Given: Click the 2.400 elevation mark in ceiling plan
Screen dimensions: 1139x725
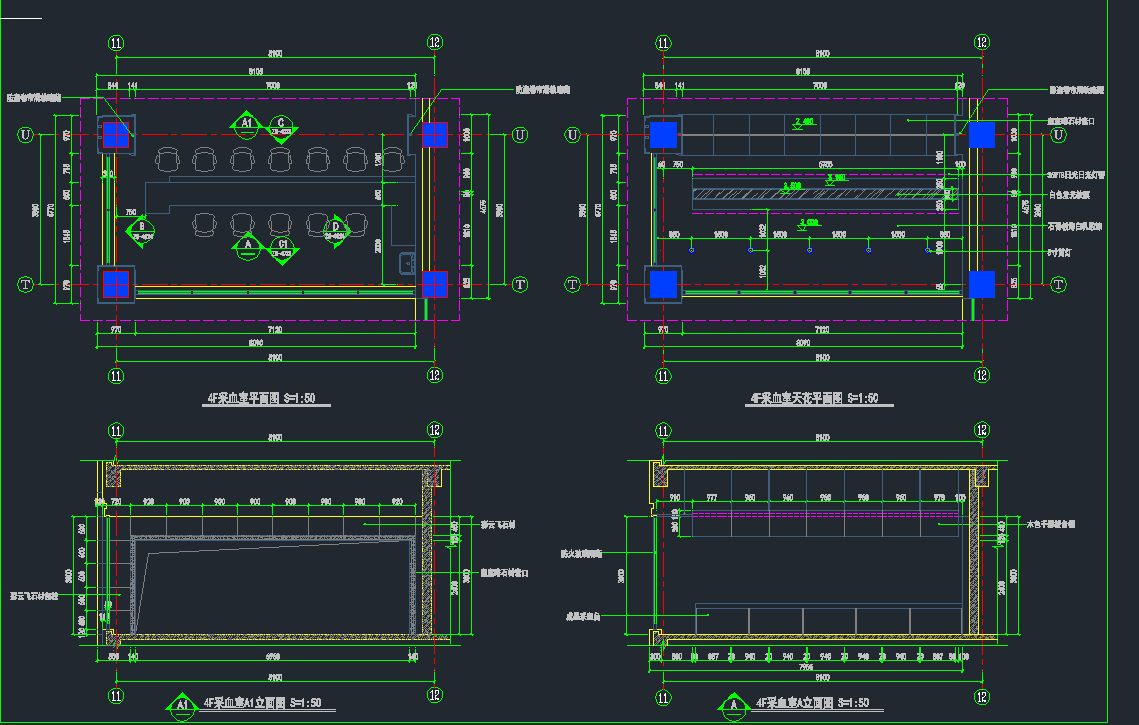Looking at the screenshot, I should pyautogui.click(x=803, y=123).
